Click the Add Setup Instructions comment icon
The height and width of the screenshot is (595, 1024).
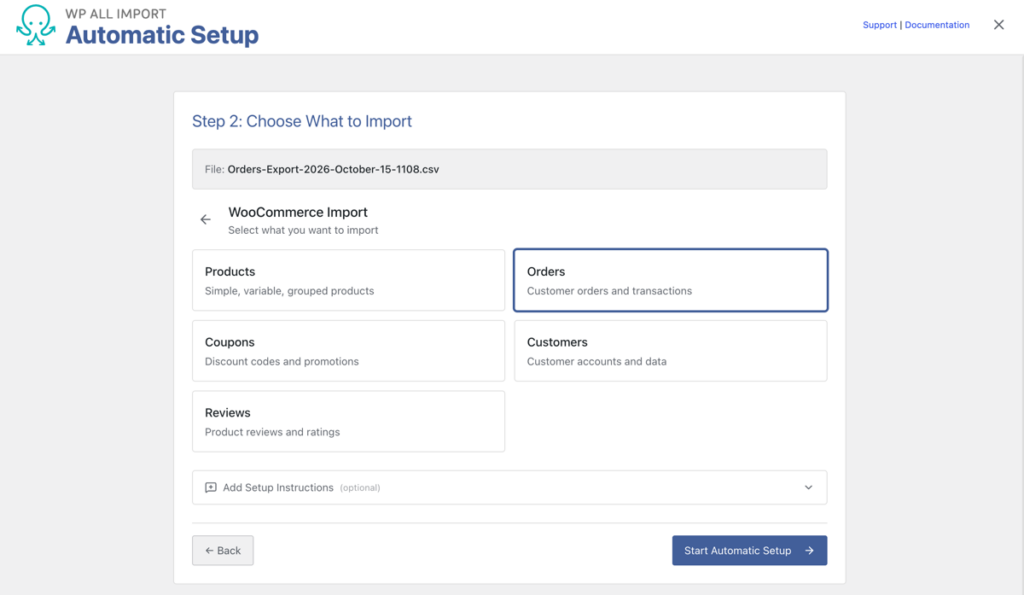pos(210,488)
